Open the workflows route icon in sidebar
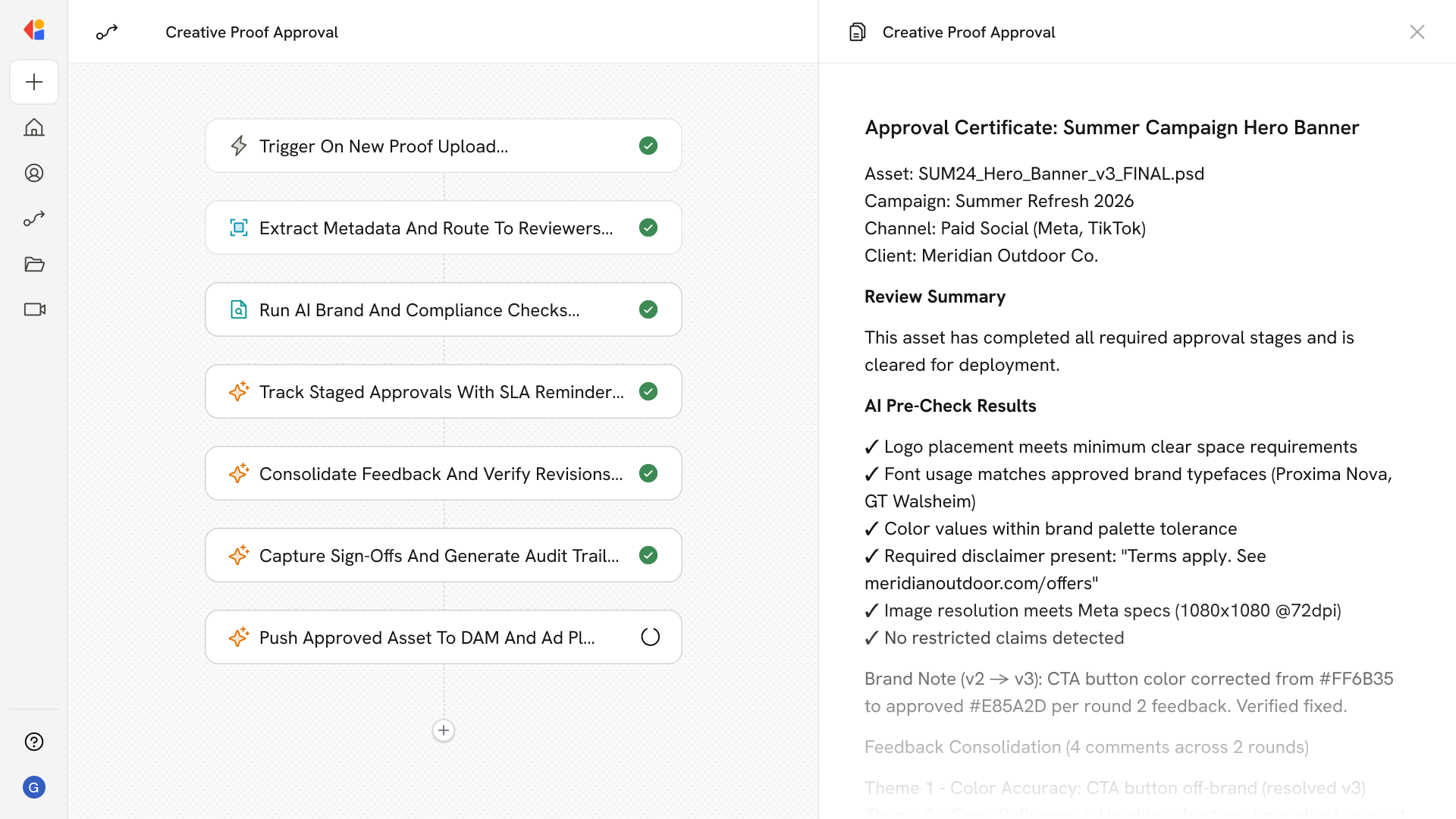Viewport: 1456px width, 819px height. pos(34,218)
